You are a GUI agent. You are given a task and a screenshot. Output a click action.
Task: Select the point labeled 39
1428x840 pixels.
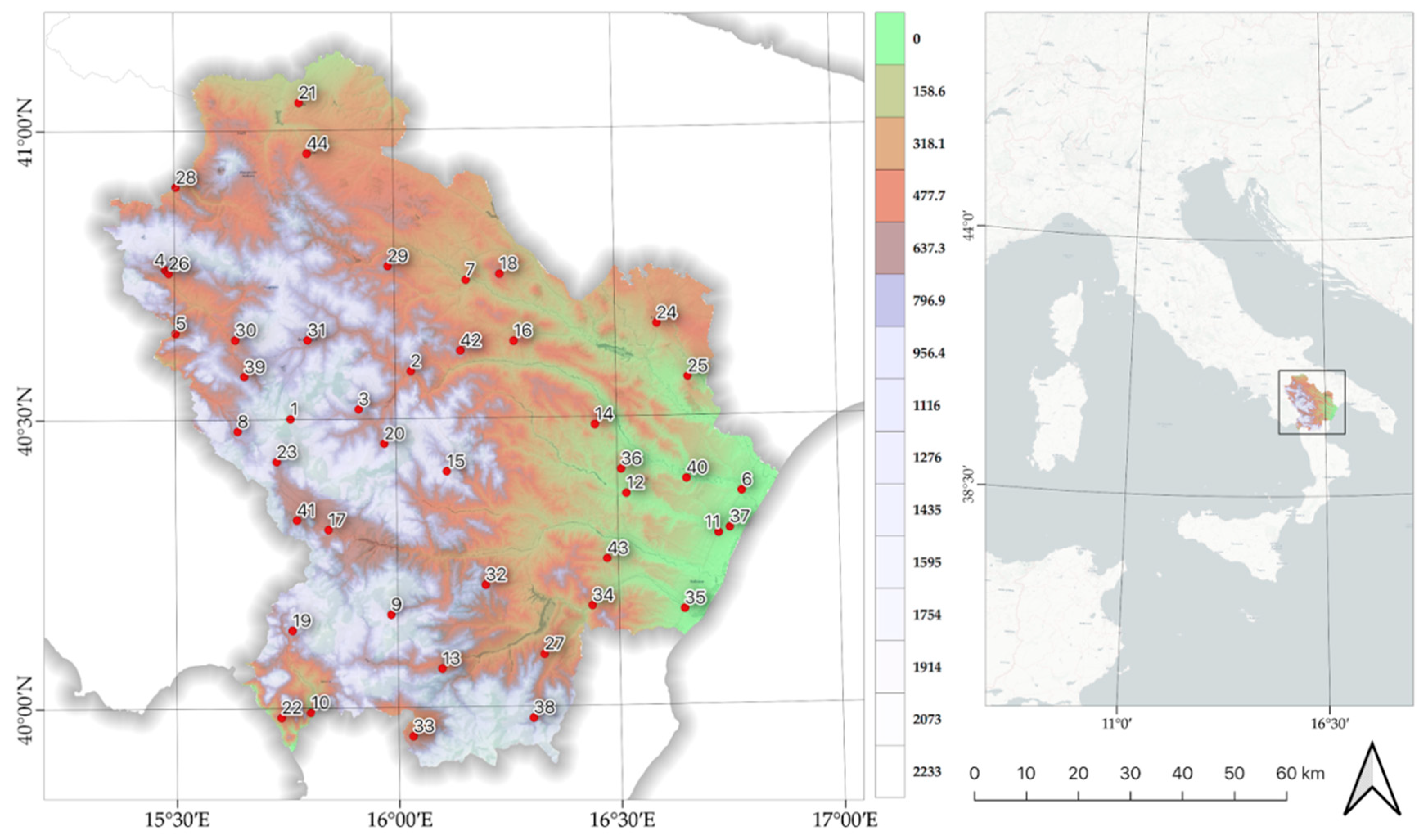click(x=244, y=377)
